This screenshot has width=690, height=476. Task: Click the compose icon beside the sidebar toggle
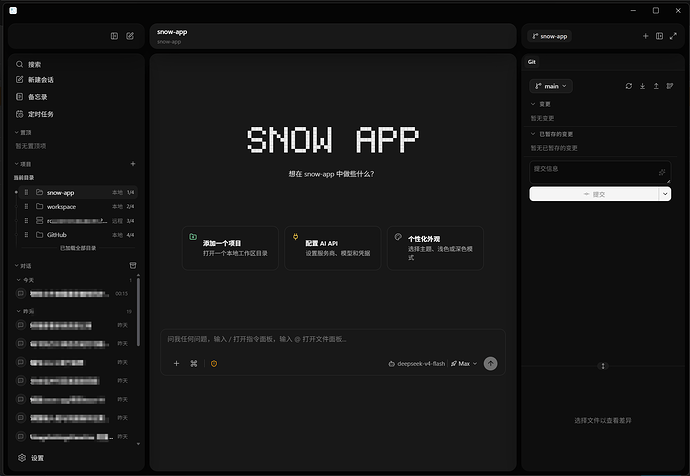tap(130, 36)
